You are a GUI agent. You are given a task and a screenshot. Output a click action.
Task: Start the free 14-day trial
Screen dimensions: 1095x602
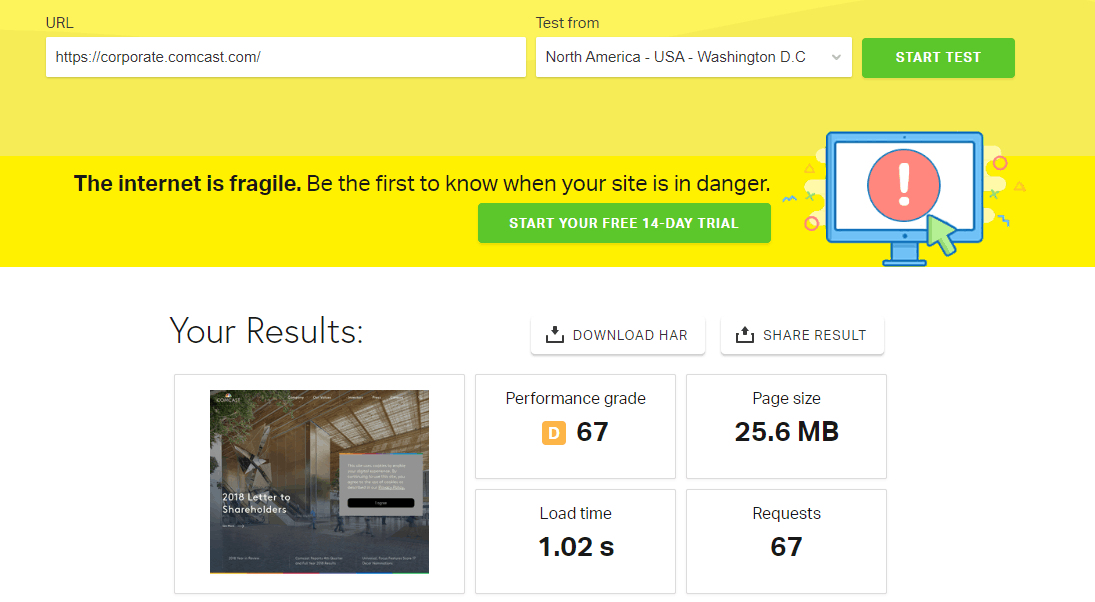click(x=624, y=223)
